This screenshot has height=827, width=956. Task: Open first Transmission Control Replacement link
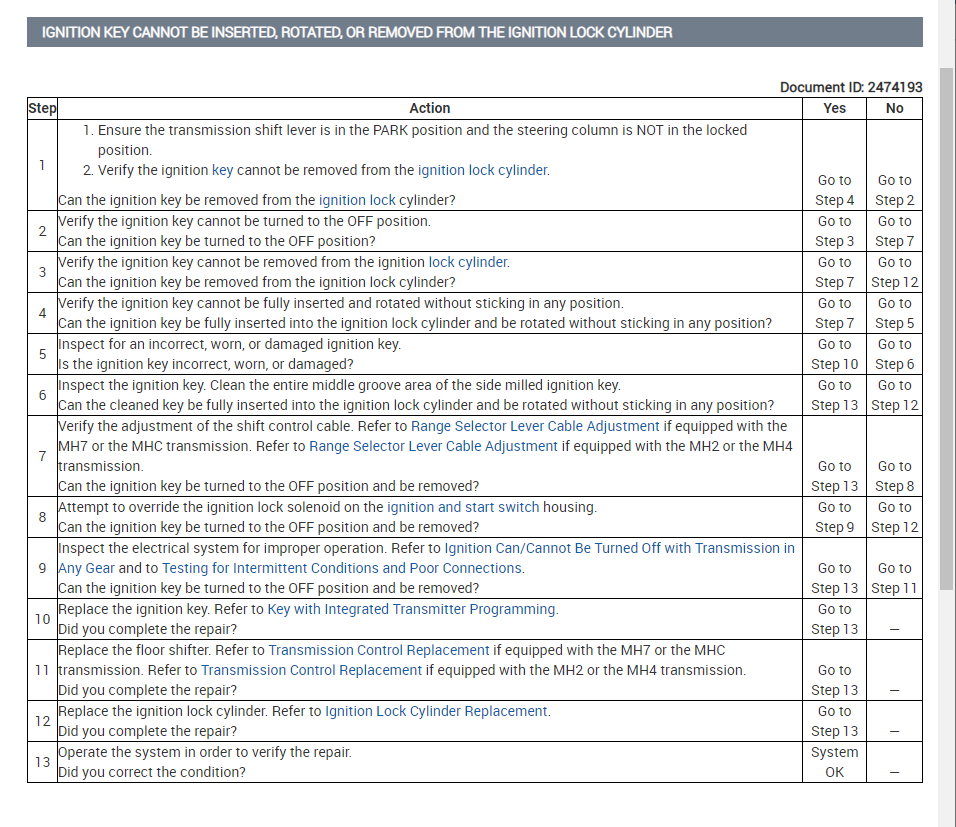click(x=379, y=650)
